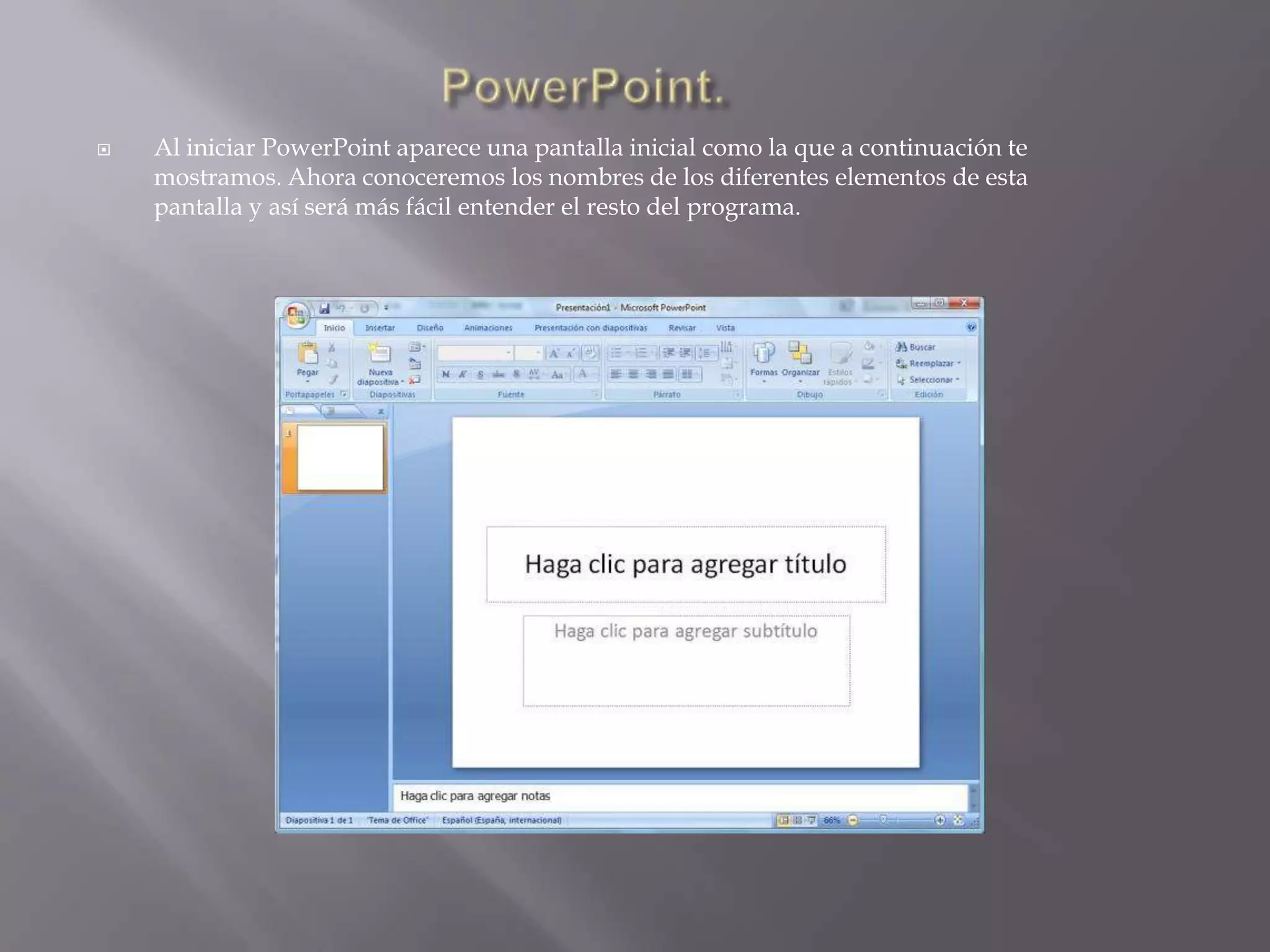The width and height of the screenshot is (1270, 952).
Task: Click the Nueva diapositiva icon
Action: click(380, 353)
